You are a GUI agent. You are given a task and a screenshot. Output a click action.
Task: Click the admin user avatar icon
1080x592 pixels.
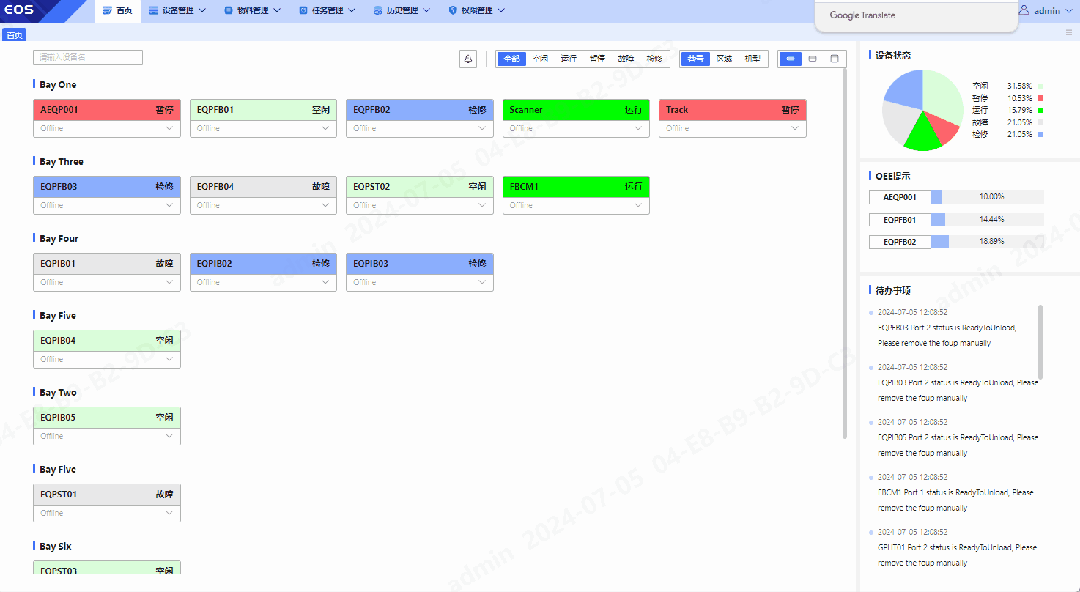(x=1024, y=10)
